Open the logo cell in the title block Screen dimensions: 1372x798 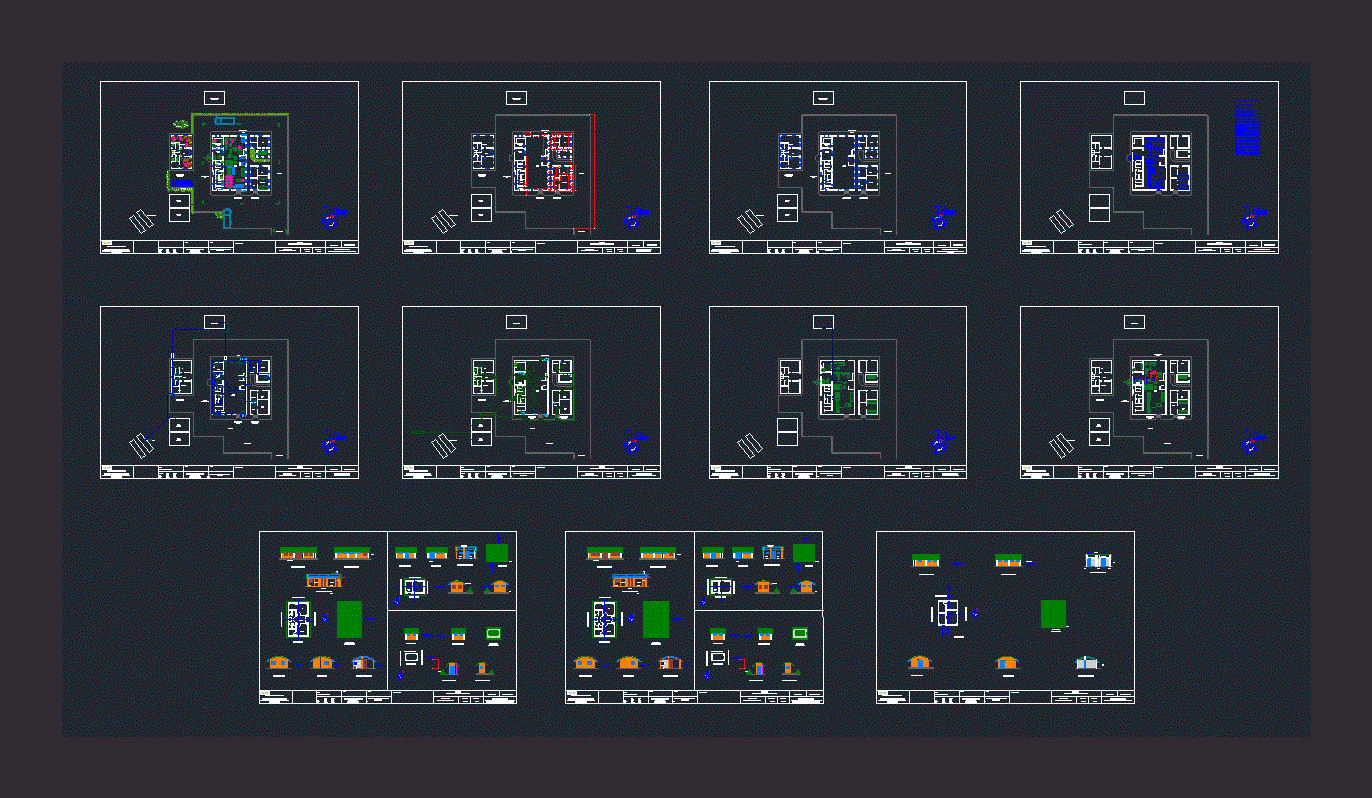pyautogui.click(x=109, y=243)
